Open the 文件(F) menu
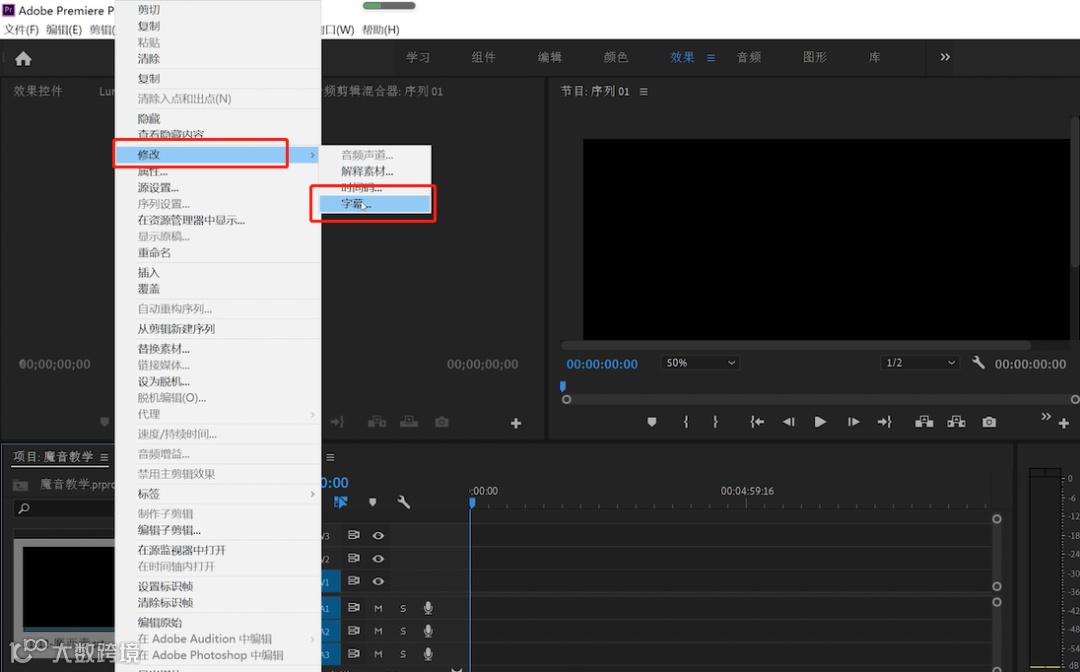The width and height of the screenshot is (1080, 672). coord(21,30)
